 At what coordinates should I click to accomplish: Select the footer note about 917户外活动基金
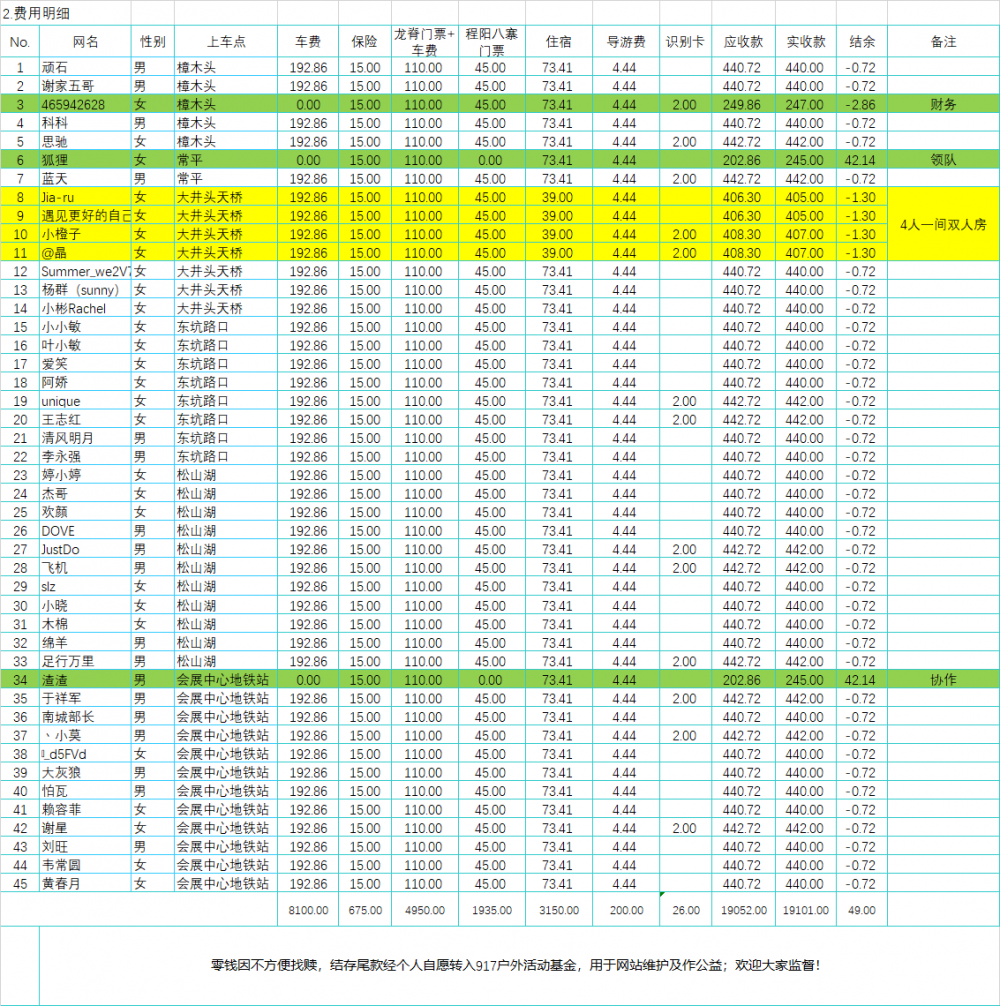tap(516, 966)
